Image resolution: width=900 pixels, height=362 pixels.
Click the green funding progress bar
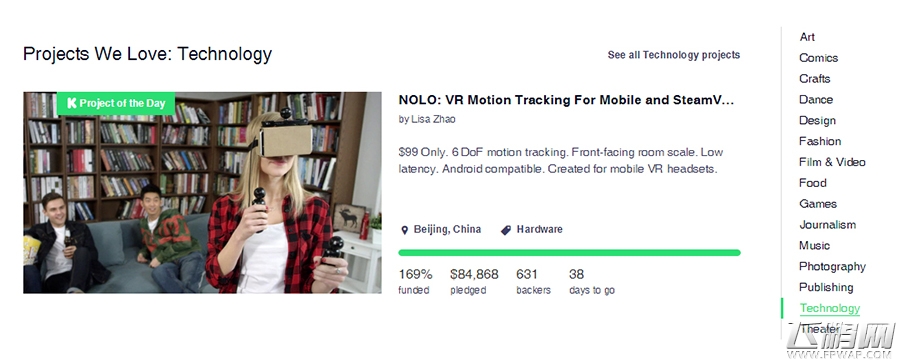tap(569, 252)
